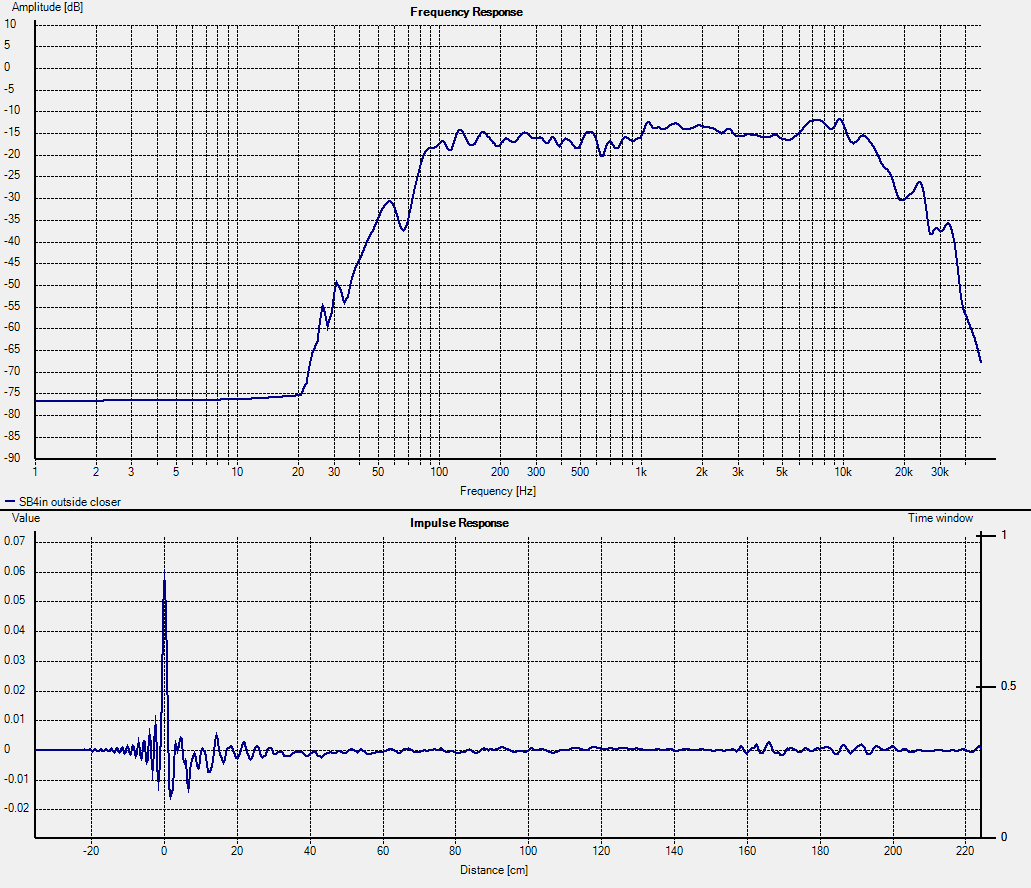Click the "10k" frequency axis tick label
This screenshot has height=888, width=1031.
(843, 472)
